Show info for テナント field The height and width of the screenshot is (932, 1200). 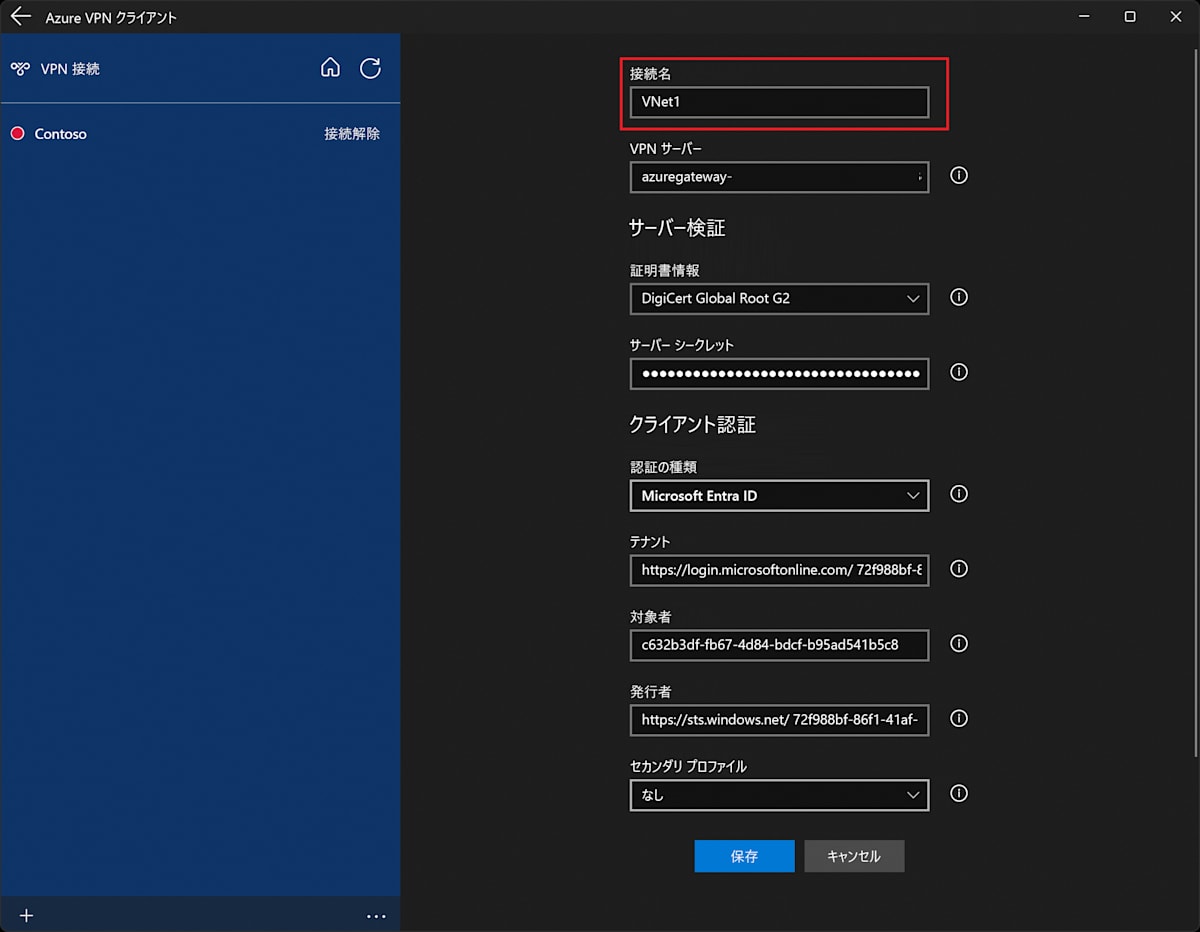[959, 569]
